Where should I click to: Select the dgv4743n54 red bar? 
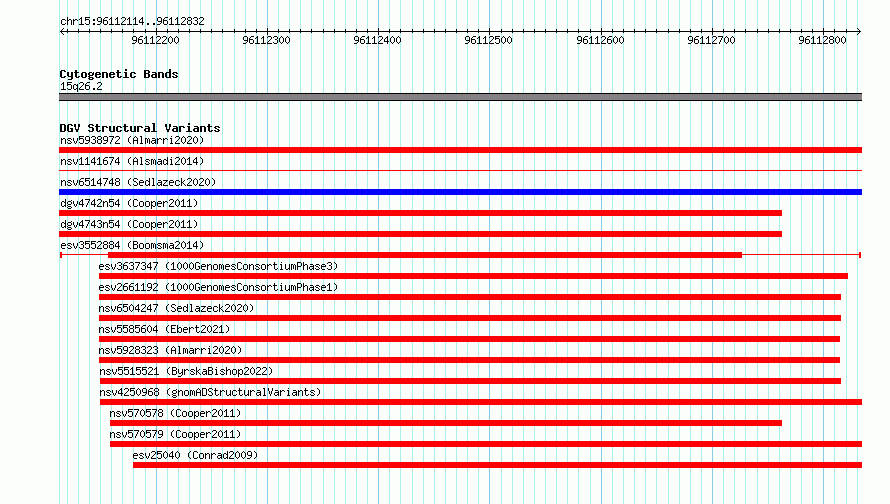pos(421,234)
